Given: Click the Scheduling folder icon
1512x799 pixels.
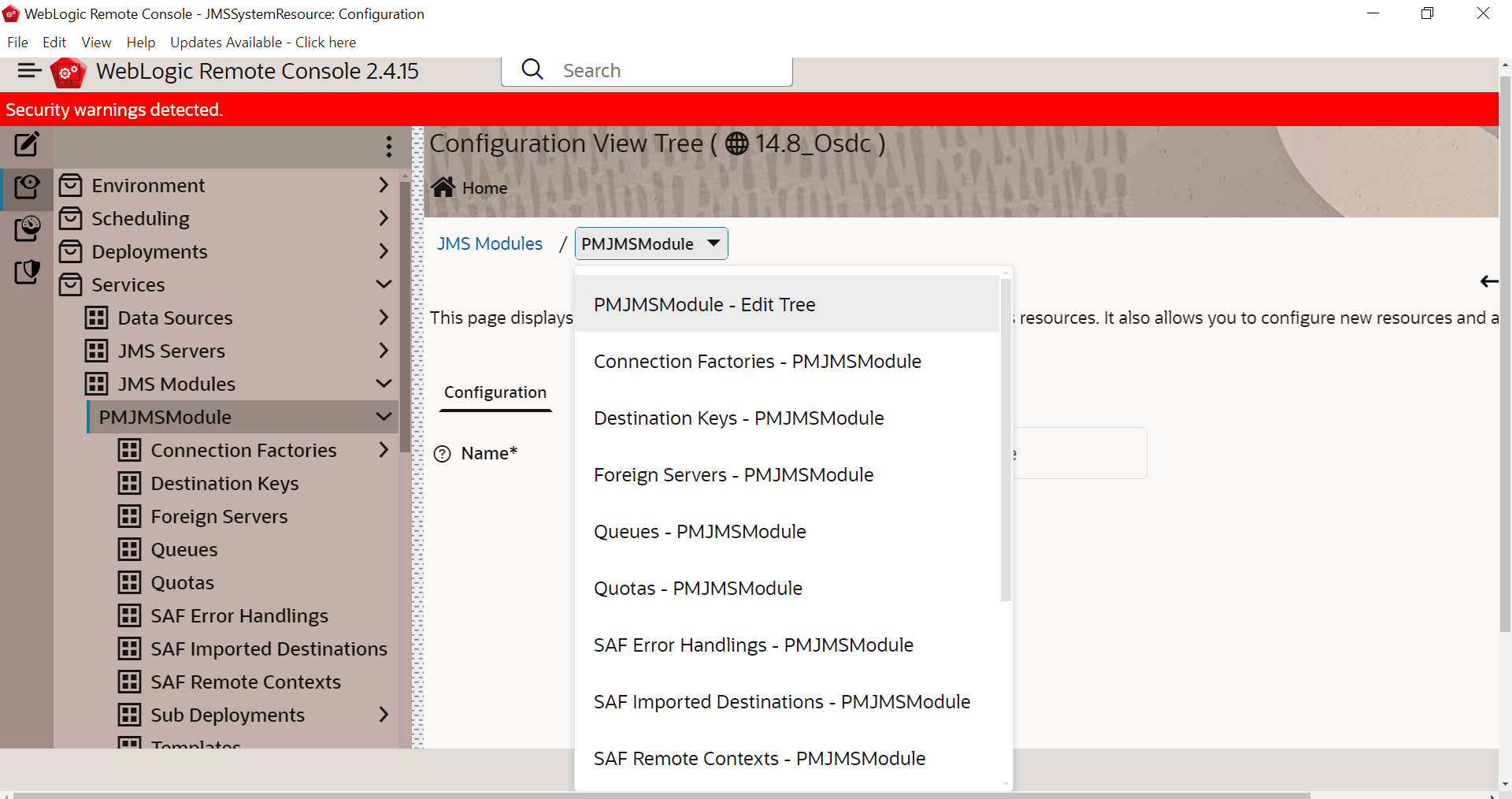Looking at the screenshot, I should pos(71,218).
